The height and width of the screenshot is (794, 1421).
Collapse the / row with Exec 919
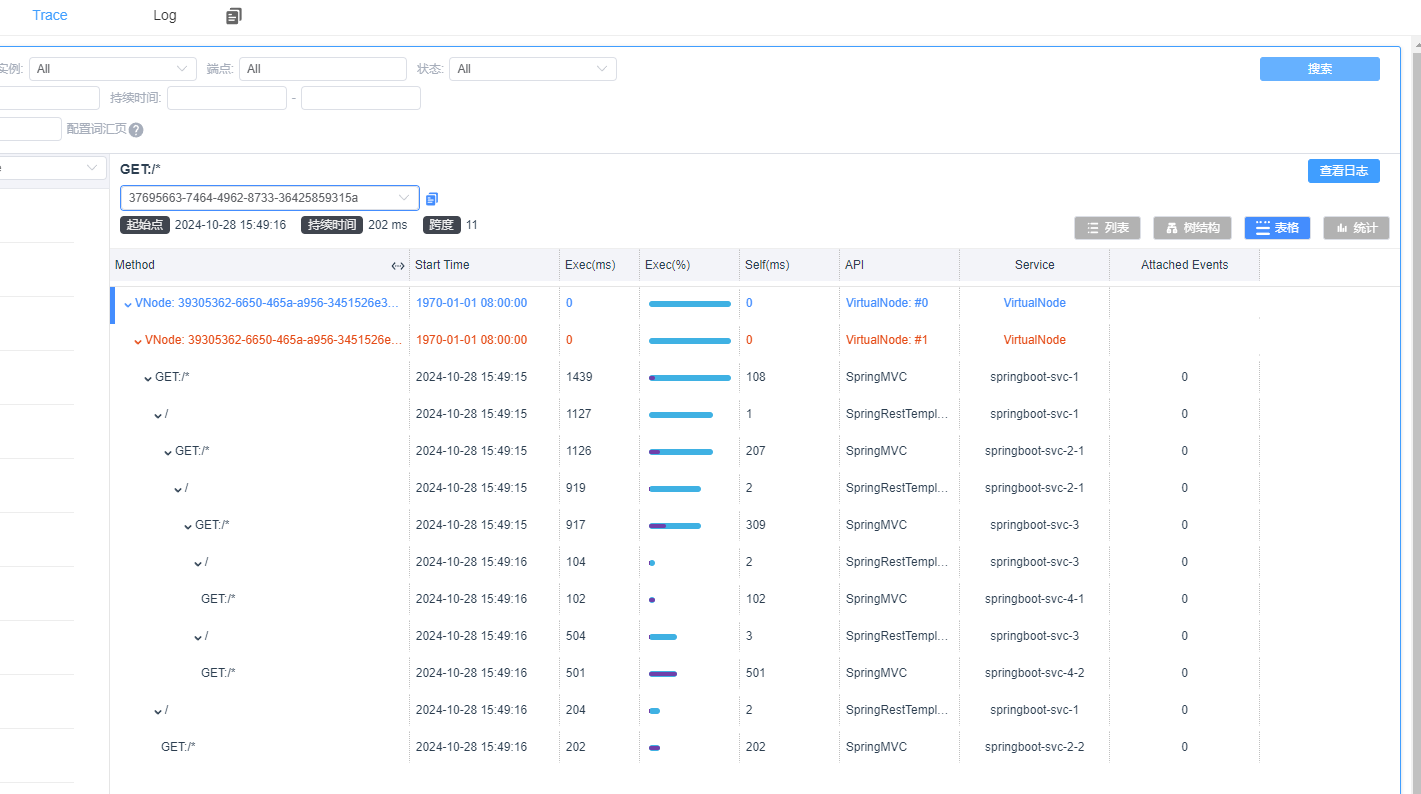(x=178, y=489)
